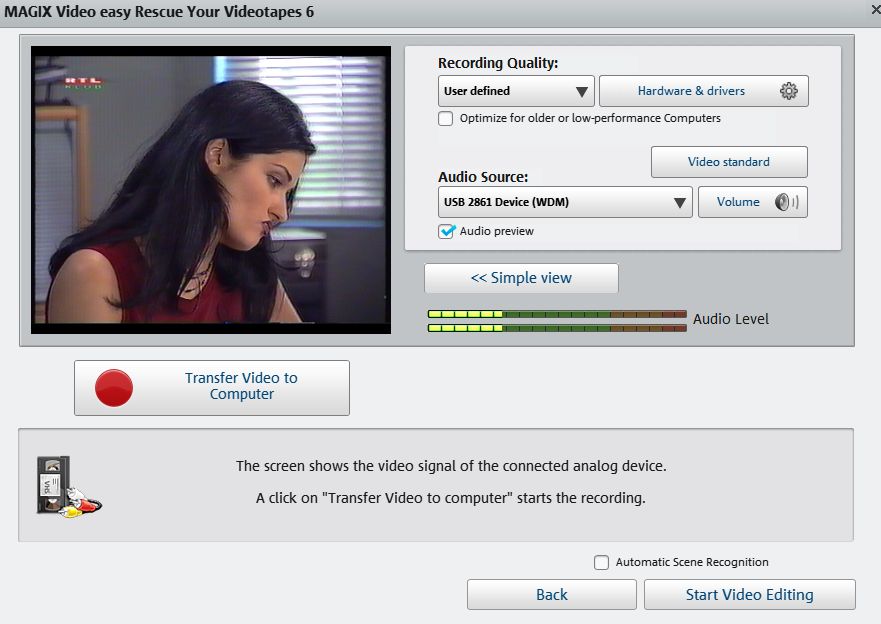Close the MAGIX window with X

875,11
